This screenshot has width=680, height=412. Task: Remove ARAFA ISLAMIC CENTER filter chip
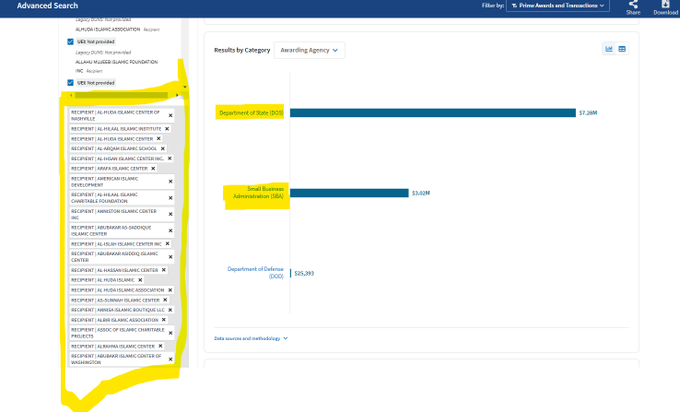point(153,168)
